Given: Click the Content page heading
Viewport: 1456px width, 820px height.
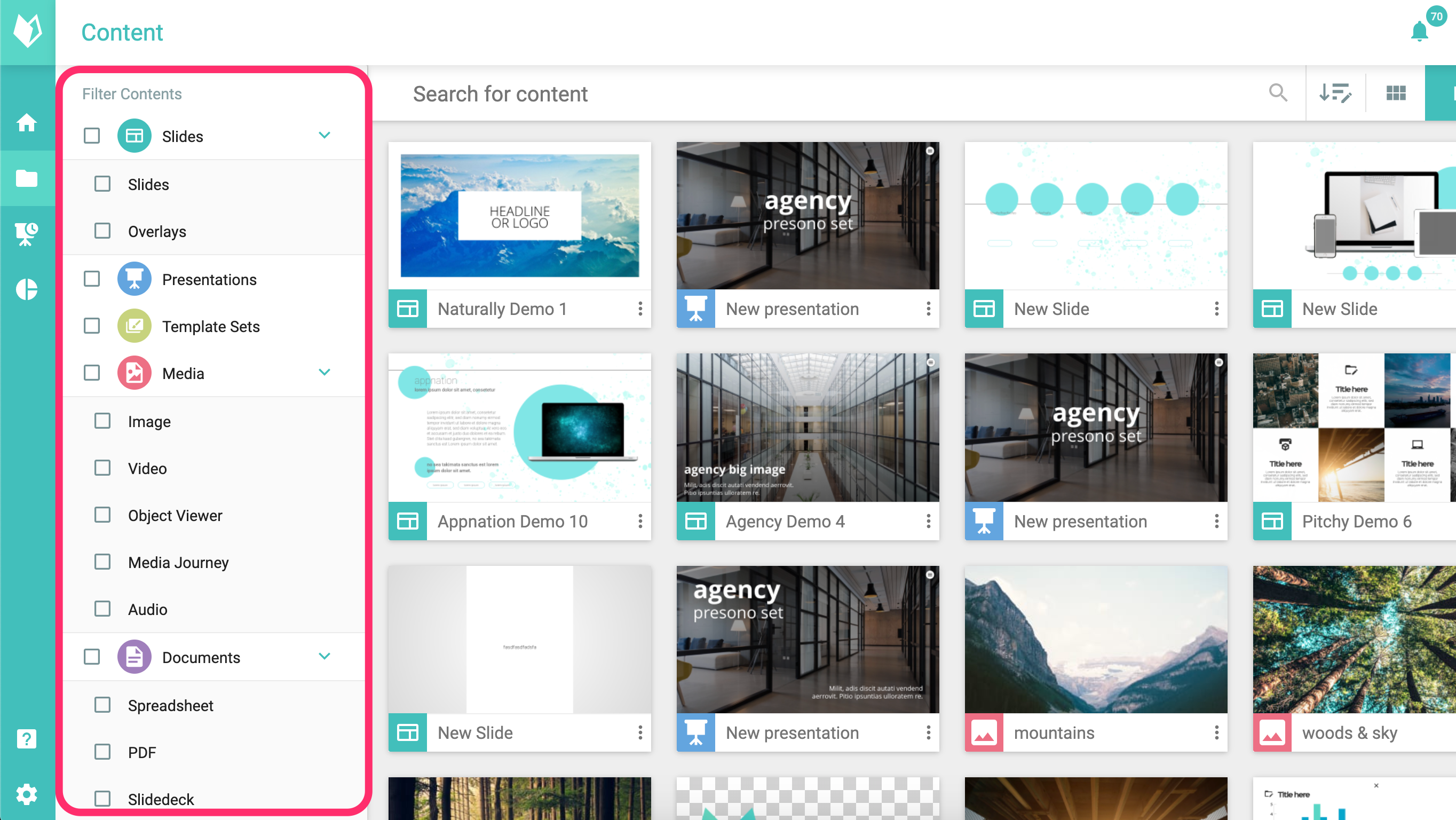Looking at the screenshot, I should pyautogui.click(x=122, y=32).
